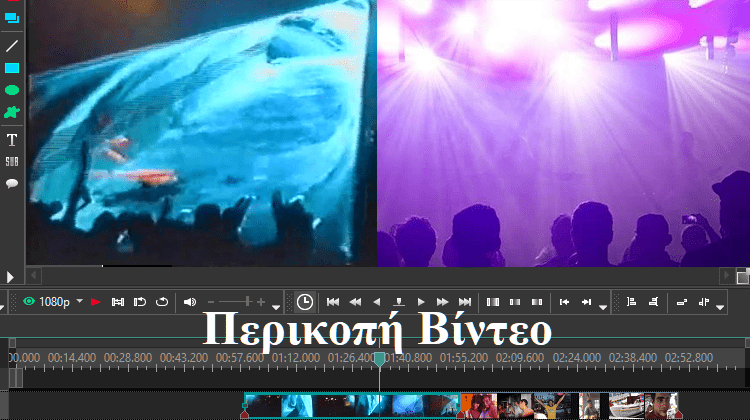Select the last face close-up clip thumbnail
Screen dimensions: 750x420
[x=661, y=406]
